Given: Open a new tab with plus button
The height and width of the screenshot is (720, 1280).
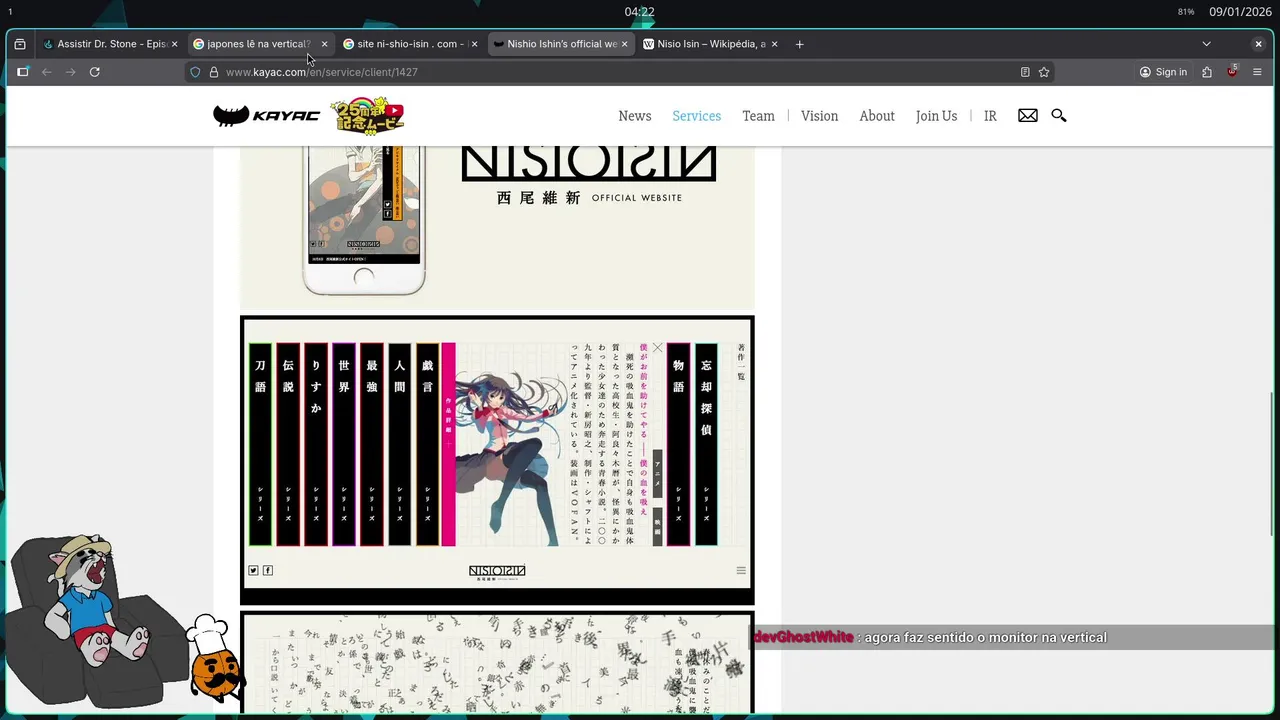Looking at the screenshot, I should [x=799, y=44].
